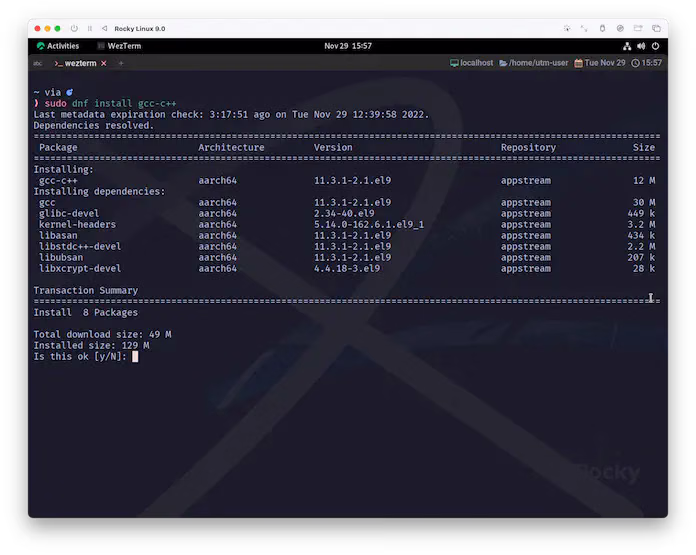The height and width of the screenshot is (555, 696).
Task: Click the UTM restart triangle icon
Action: [x=104, y=28]
